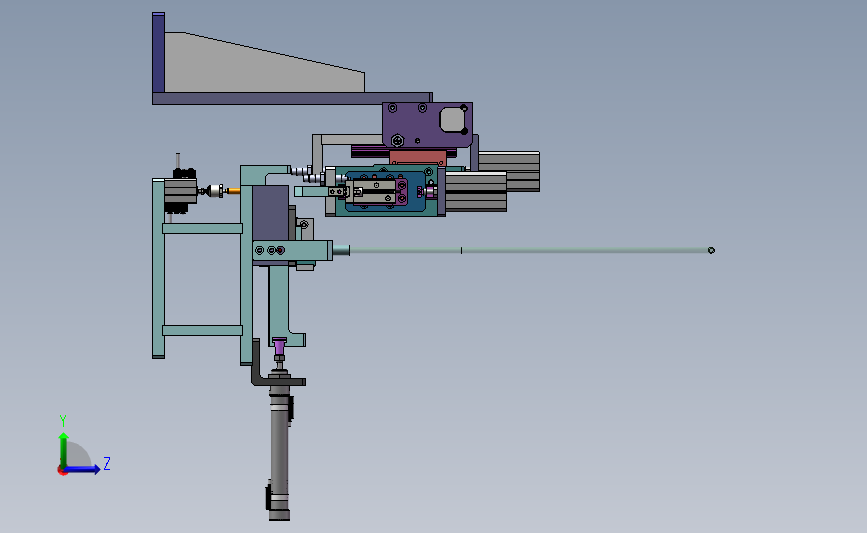
Task: Select the lower gray aluminum extrusion block
Action: (476, 191)
